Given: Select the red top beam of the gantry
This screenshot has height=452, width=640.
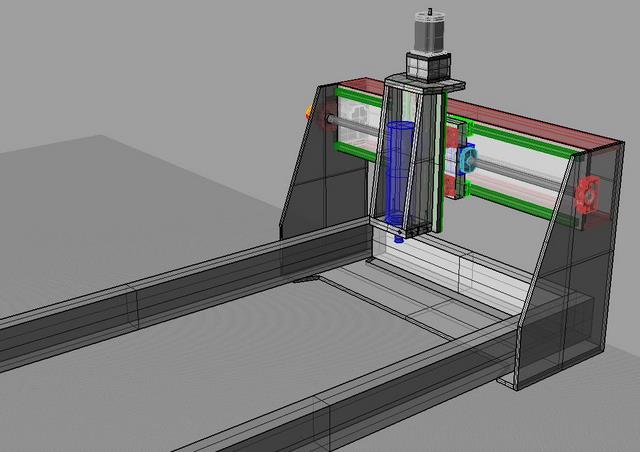Looking at the screenshot, I should click(529, 121).
